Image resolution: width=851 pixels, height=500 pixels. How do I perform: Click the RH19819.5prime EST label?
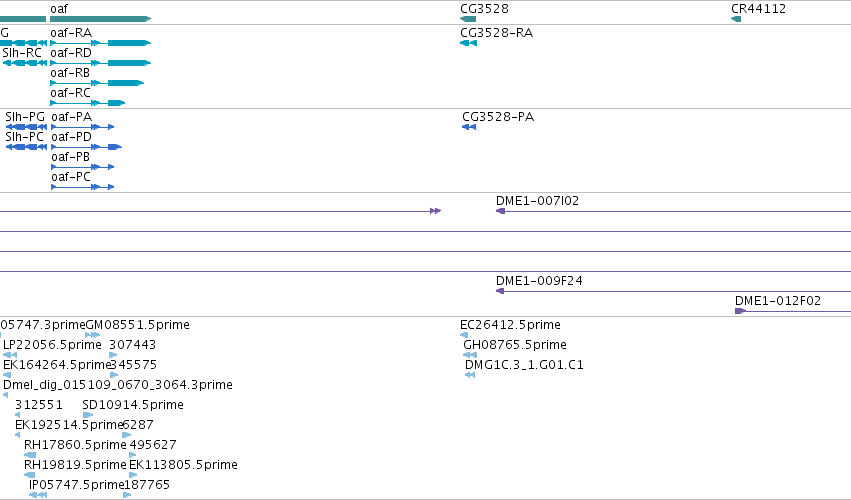tap(75, 465)
